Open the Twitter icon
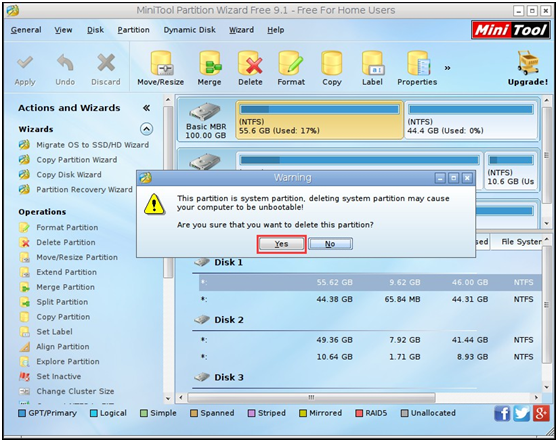Image resolution: width=558 pixels, height=442 pixels. coord(521,414)
